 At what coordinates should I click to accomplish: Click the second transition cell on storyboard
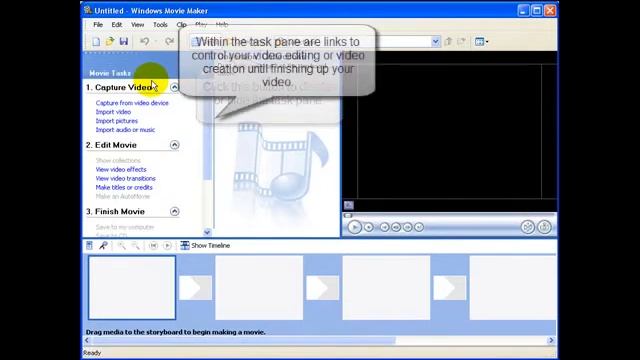[322, 288]
